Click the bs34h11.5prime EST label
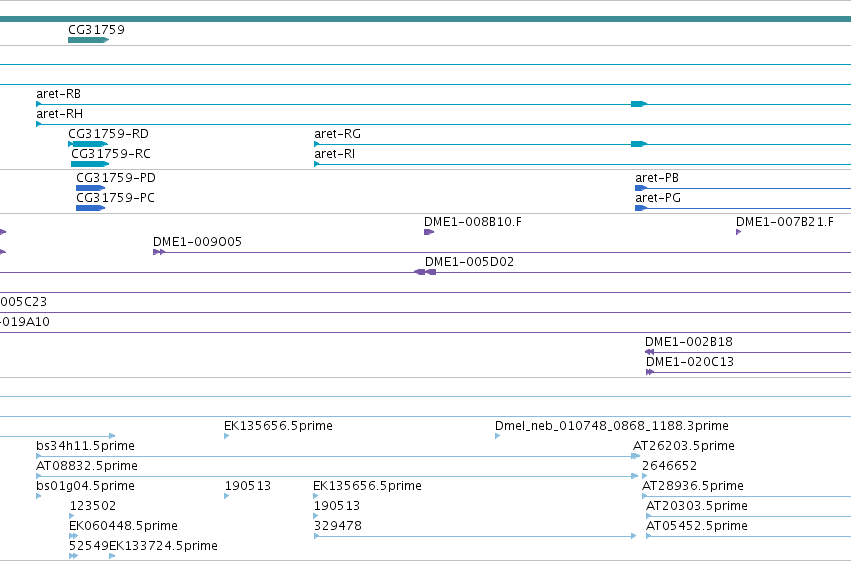The width and height of the screenshot is (851, 561). click(85, 445)
